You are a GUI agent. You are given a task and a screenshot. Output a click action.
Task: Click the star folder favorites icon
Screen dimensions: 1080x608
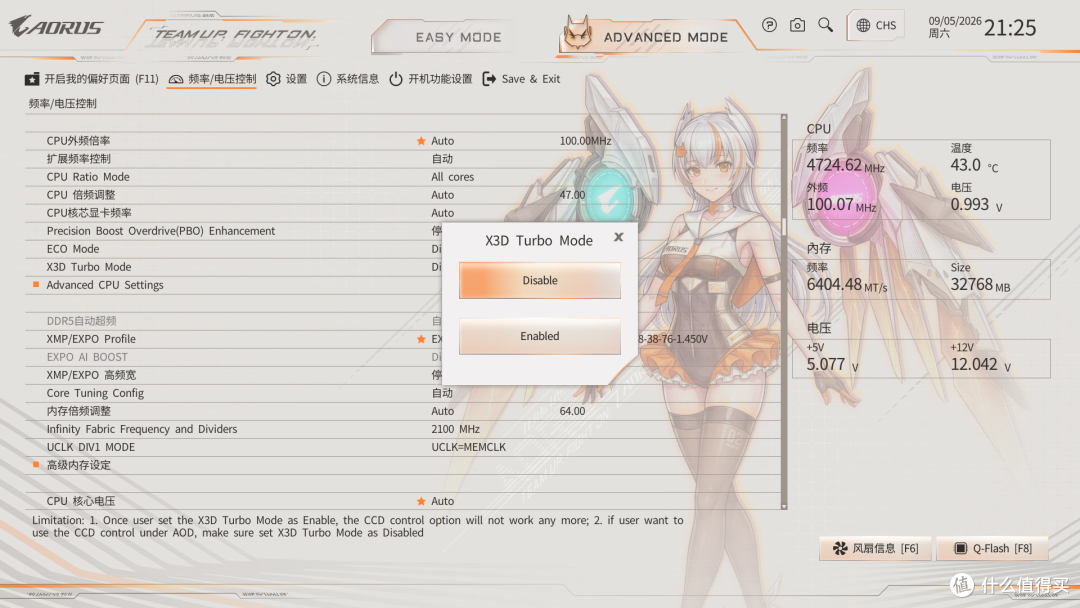click(32, 79)
